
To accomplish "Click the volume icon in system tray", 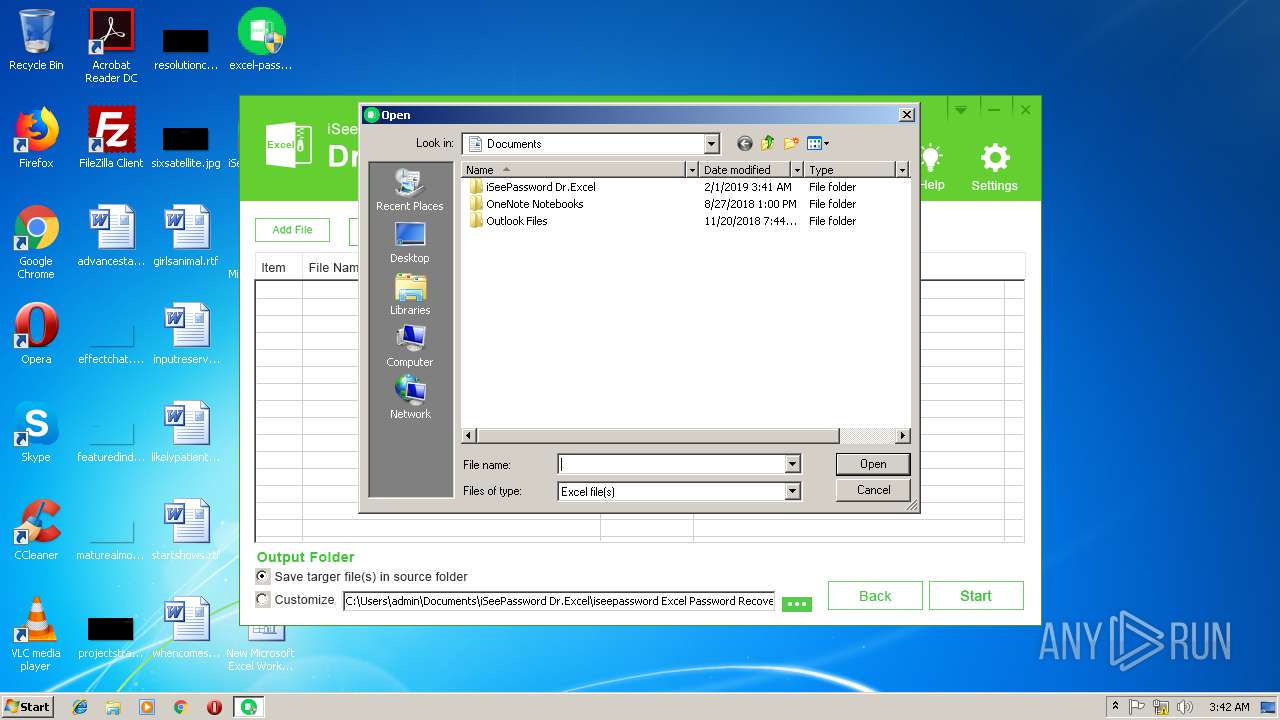I will tap(1184, 707).
